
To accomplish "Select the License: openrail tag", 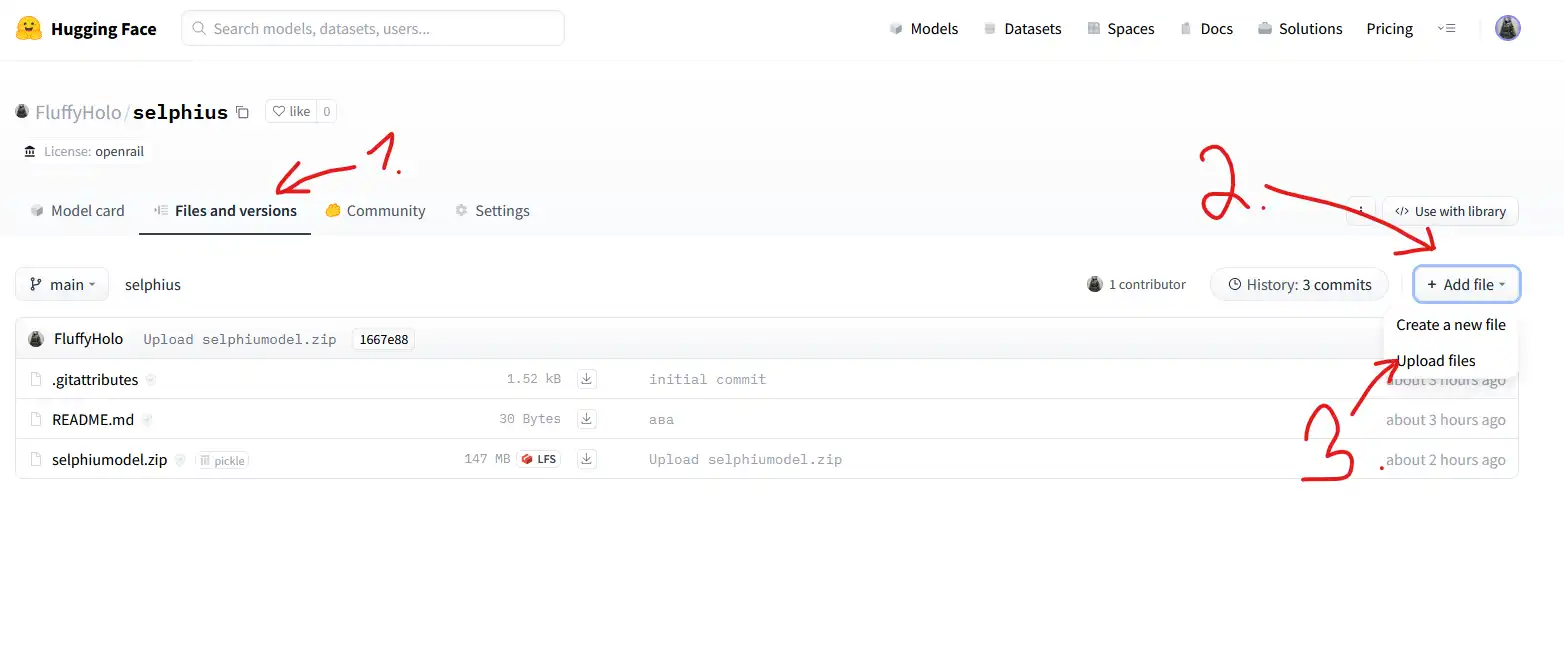I will (x=84, y=152).
